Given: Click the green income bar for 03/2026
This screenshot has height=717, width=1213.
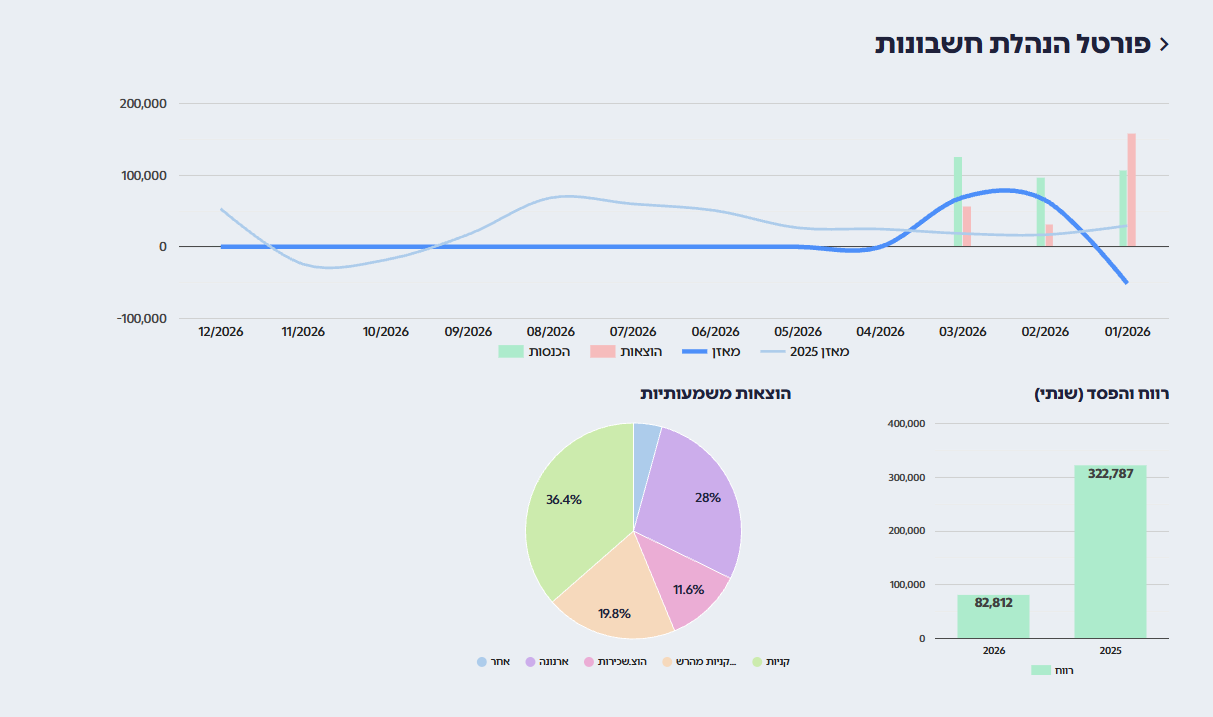Looking at the screenshot, I should [x=957, y=202].
